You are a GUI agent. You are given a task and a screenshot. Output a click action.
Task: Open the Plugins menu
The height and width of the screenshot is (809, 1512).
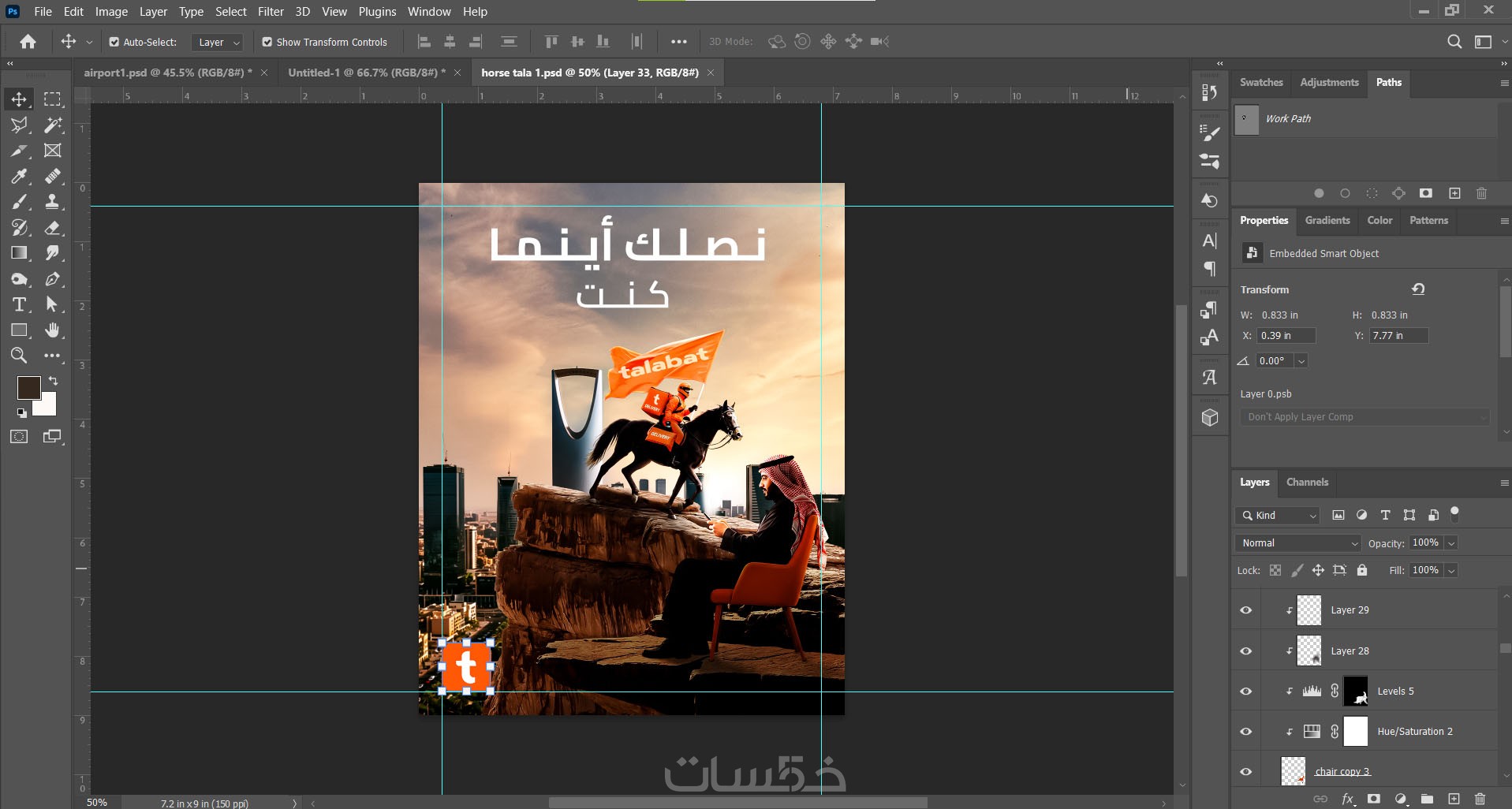tap(377, 12)
